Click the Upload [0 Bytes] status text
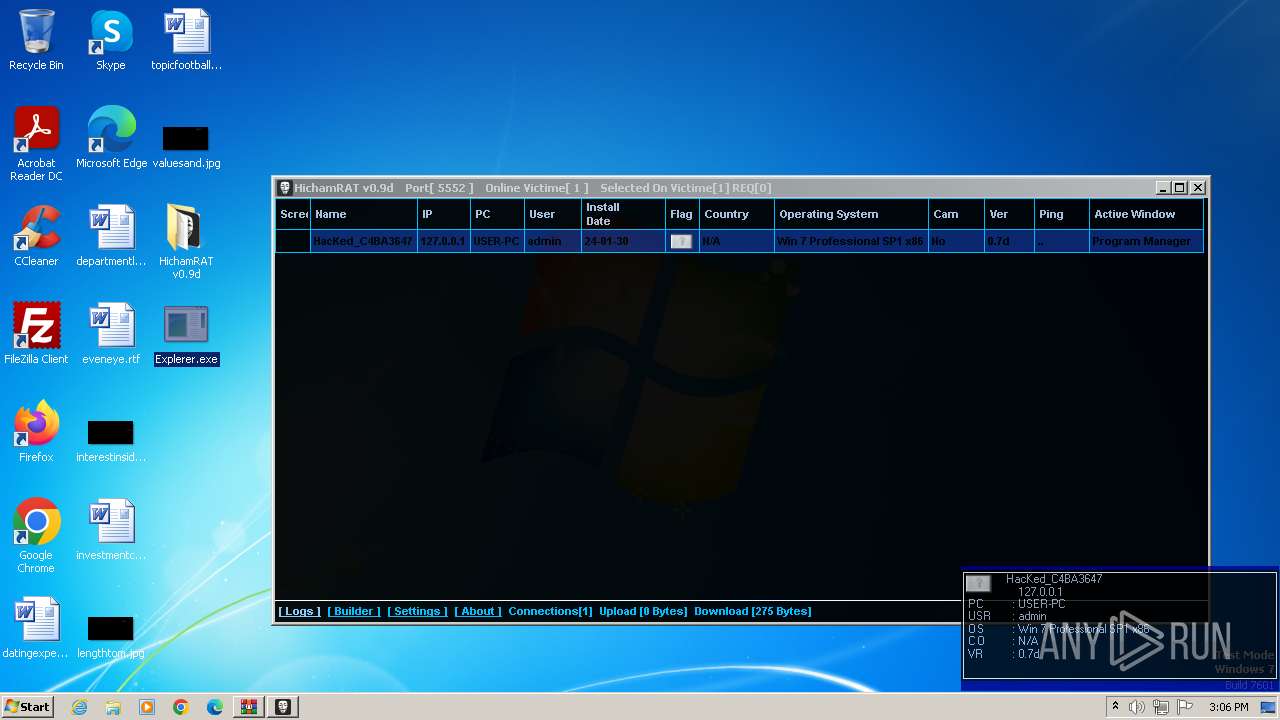This screenshot has width=1280, height=720. pyautogui.click(x=643, y=611)
